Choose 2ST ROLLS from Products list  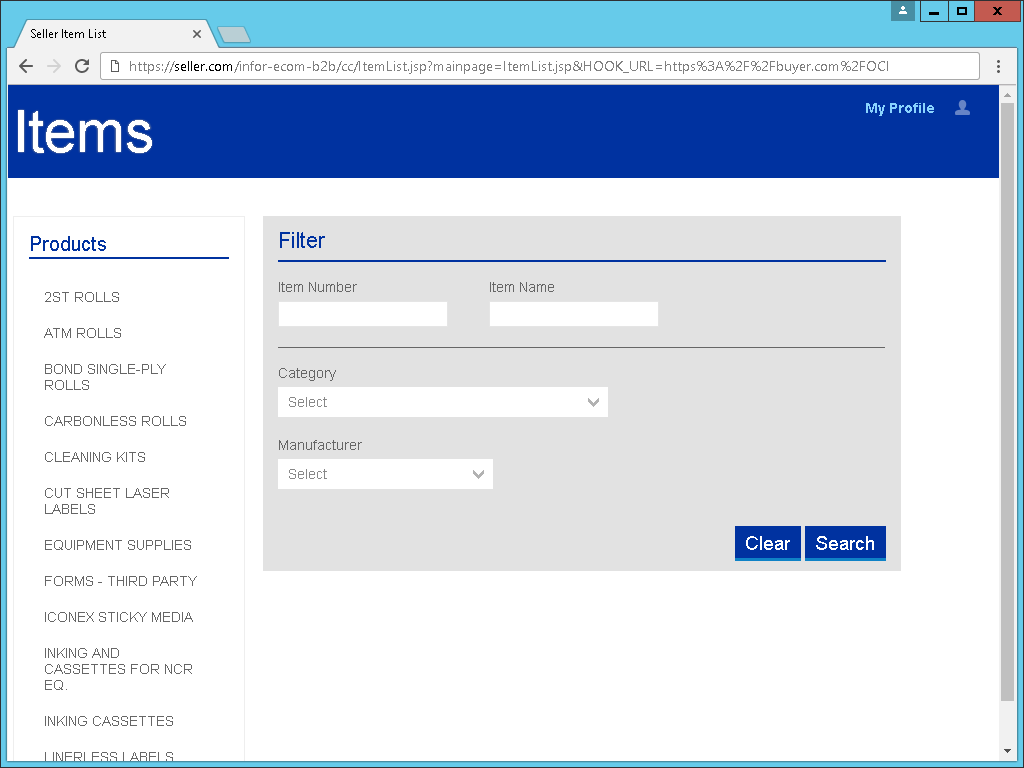pyautogui.click(x=82, y=297)
